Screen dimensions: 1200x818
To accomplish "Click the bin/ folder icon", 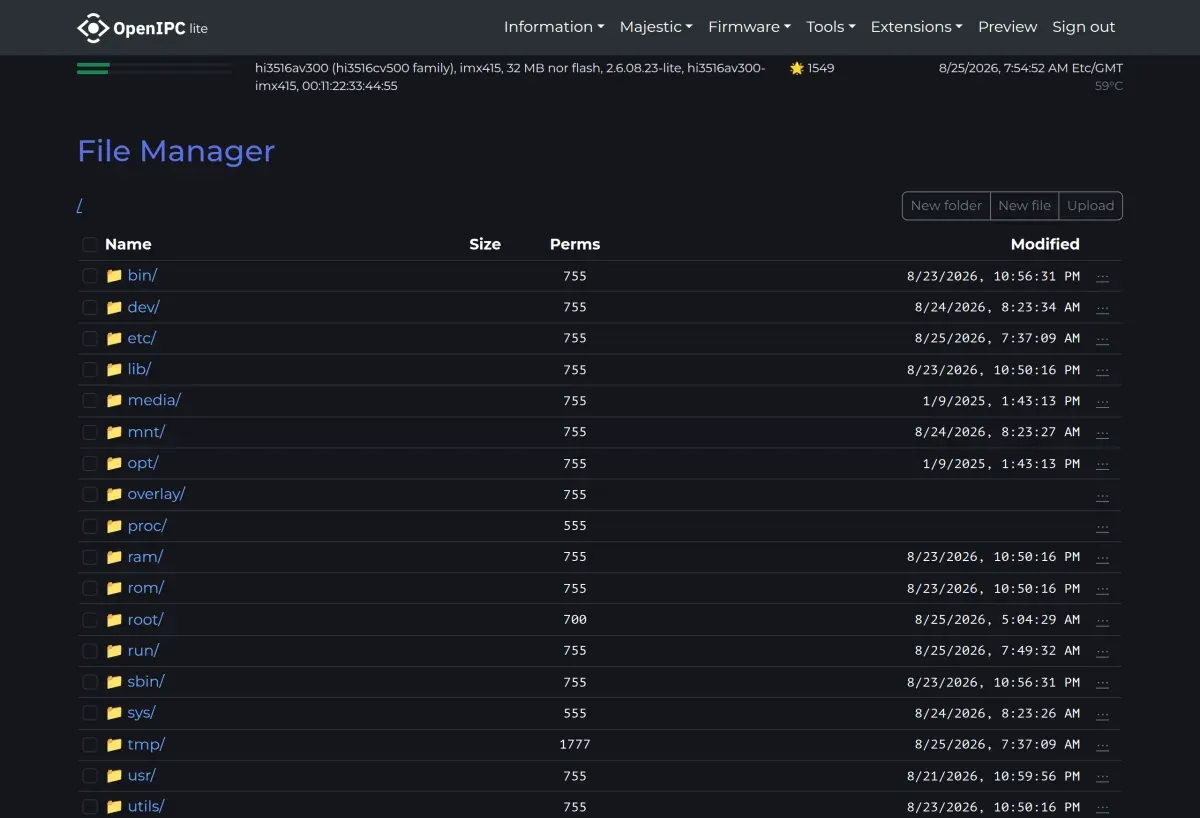I will (114, 275).
